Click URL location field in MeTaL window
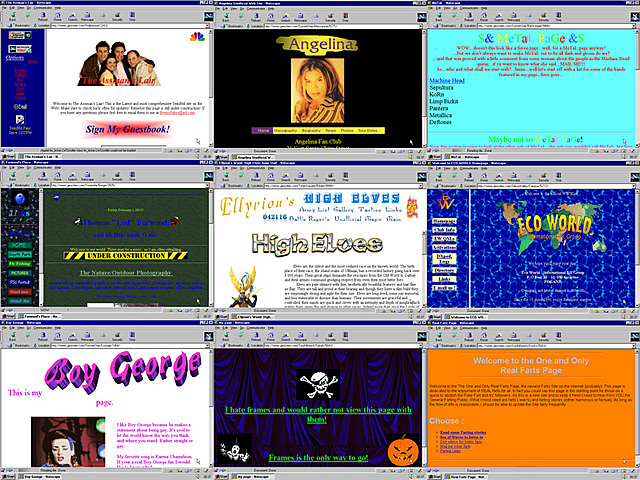 [554, 26]
